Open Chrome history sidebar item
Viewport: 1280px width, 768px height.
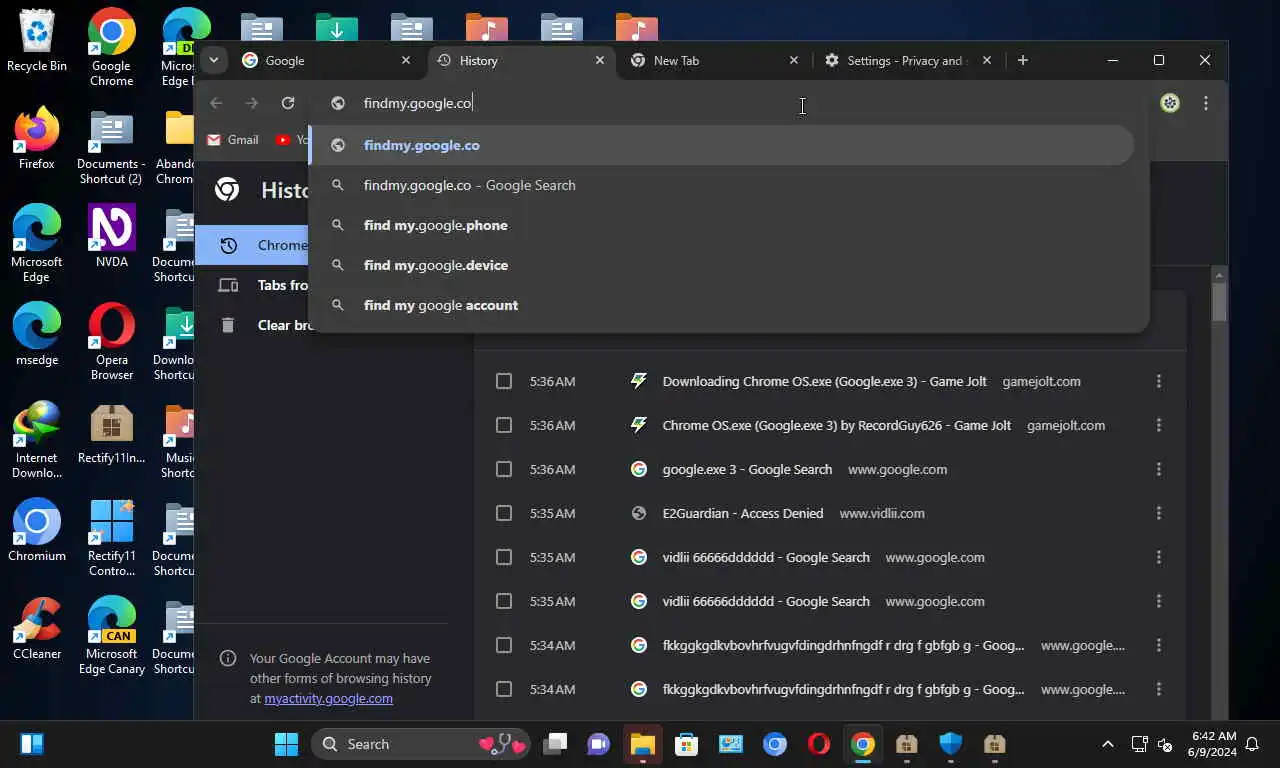252,245
